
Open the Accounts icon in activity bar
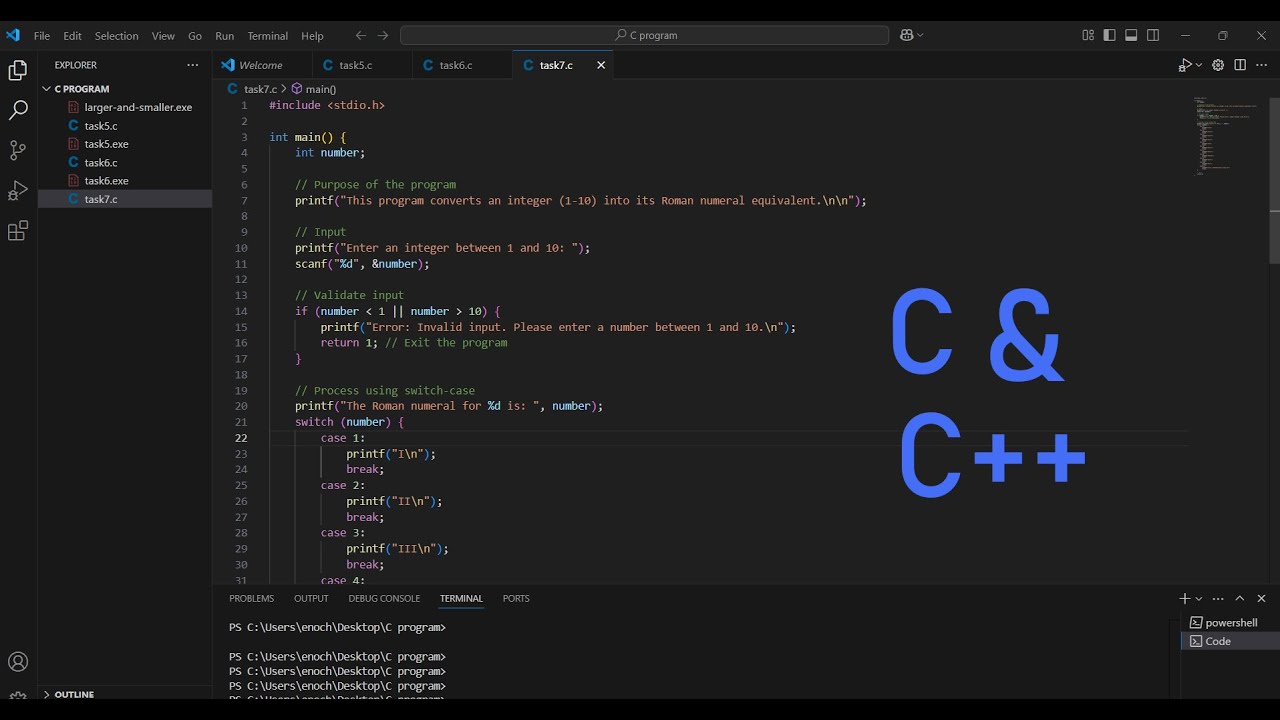pyautogui.click(x=18, y=662)
